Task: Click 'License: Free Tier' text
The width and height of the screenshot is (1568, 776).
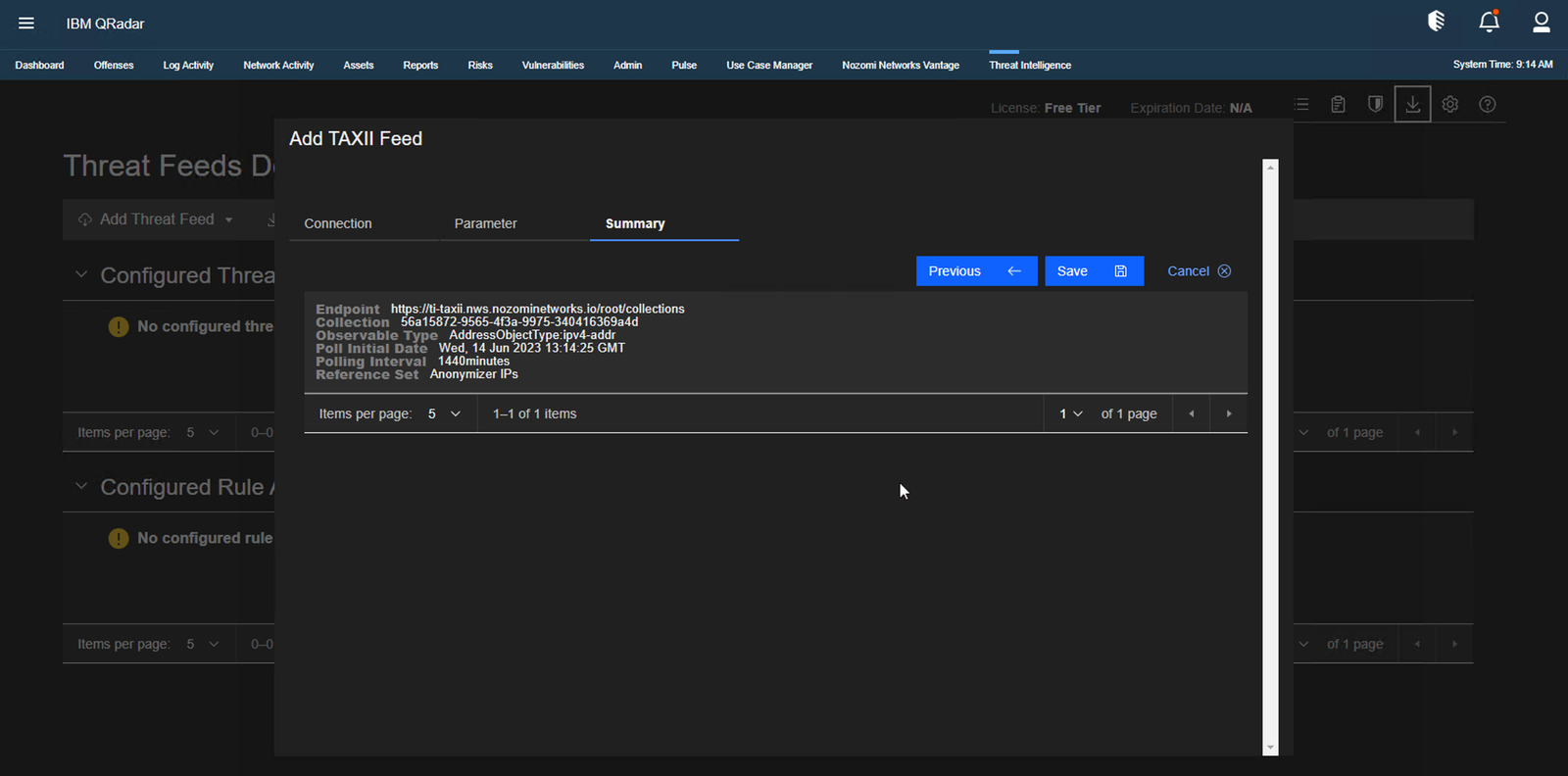Action: tap(1046, 108)
